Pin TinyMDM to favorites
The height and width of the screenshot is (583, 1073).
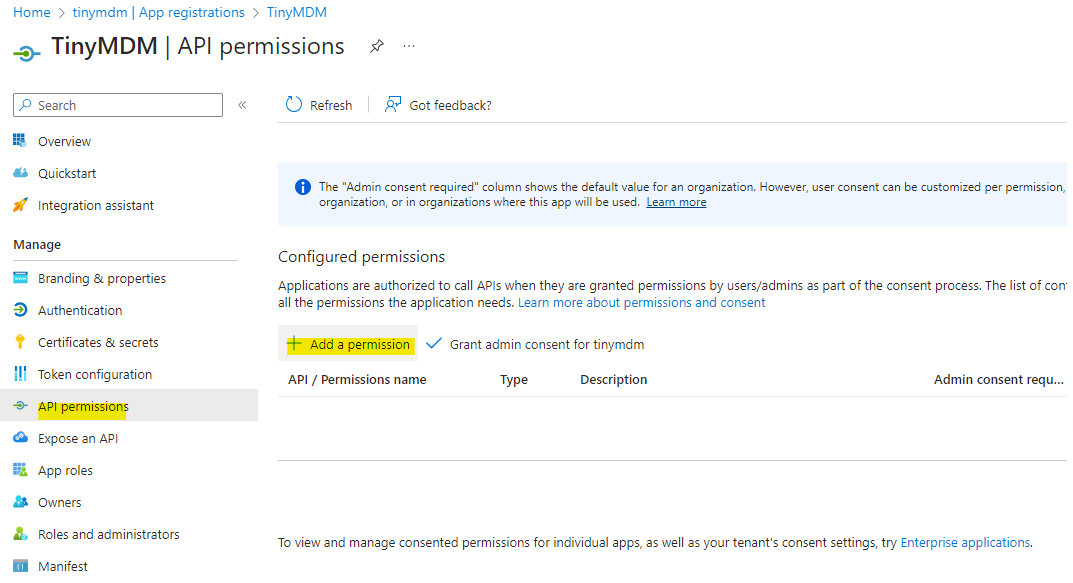(376, 45)
